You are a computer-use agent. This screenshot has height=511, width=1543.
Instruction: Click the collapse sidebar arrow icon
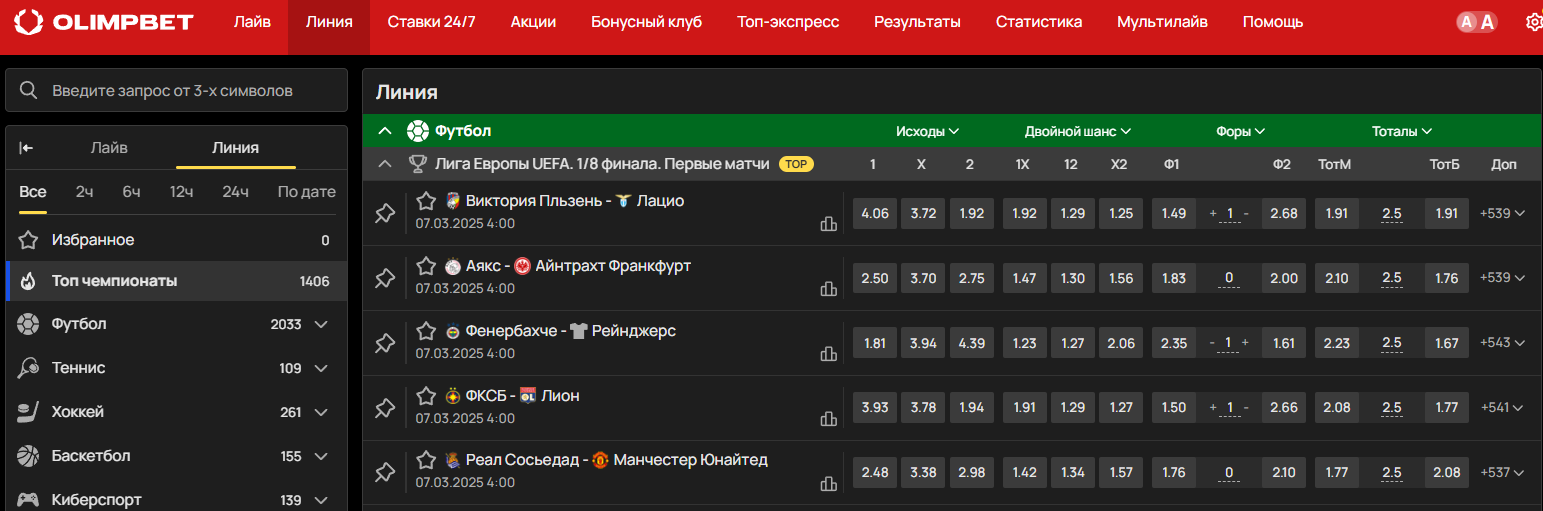pos(27,148)
